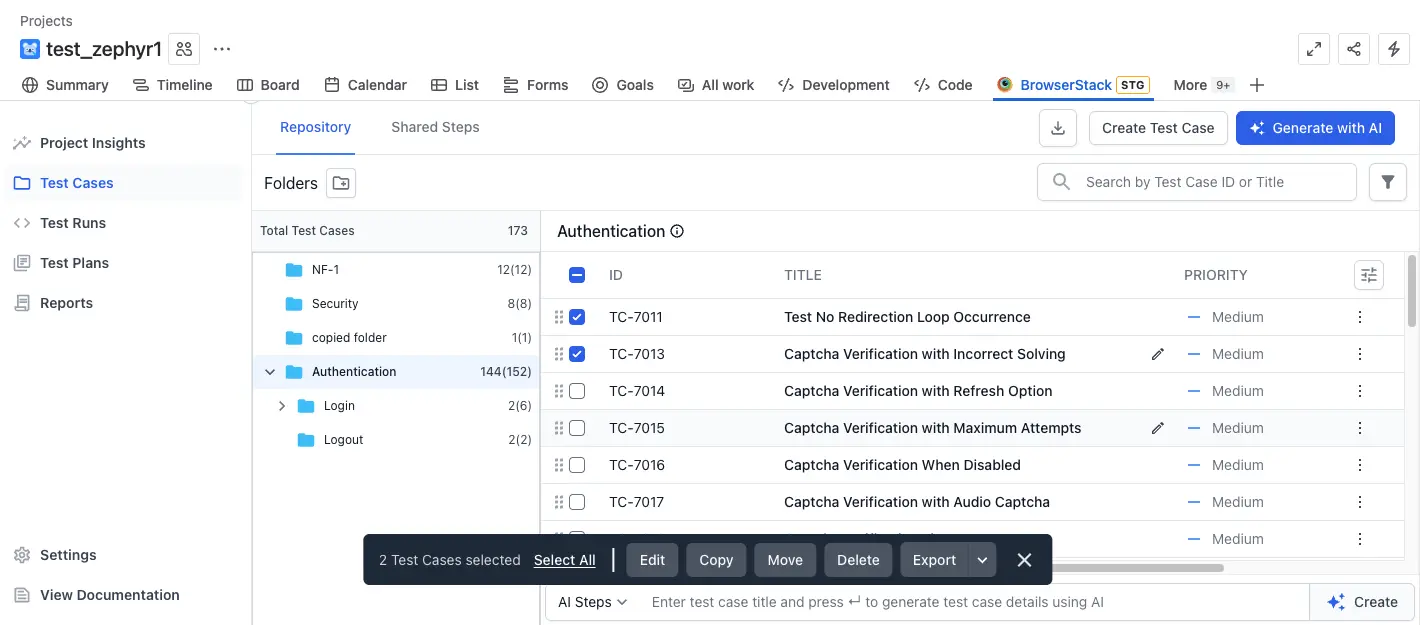Click edit pencil for TC-7013
This screenshot has height=625, width=1420.
(x=1158, y=354)
